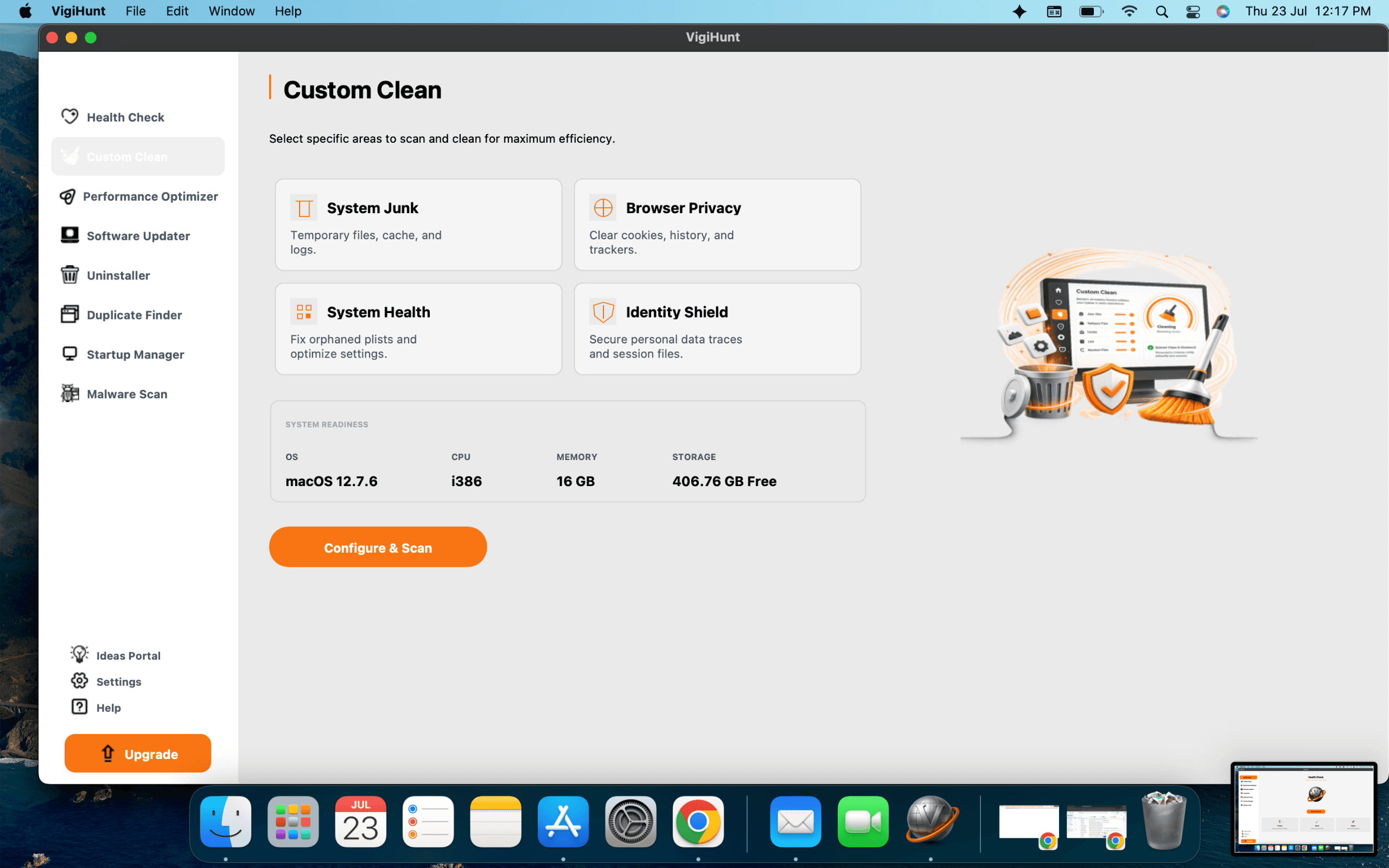This screenshot has width=1389, height=868.
Task: Open the Edit menu
Action: (x=177, y=11)
